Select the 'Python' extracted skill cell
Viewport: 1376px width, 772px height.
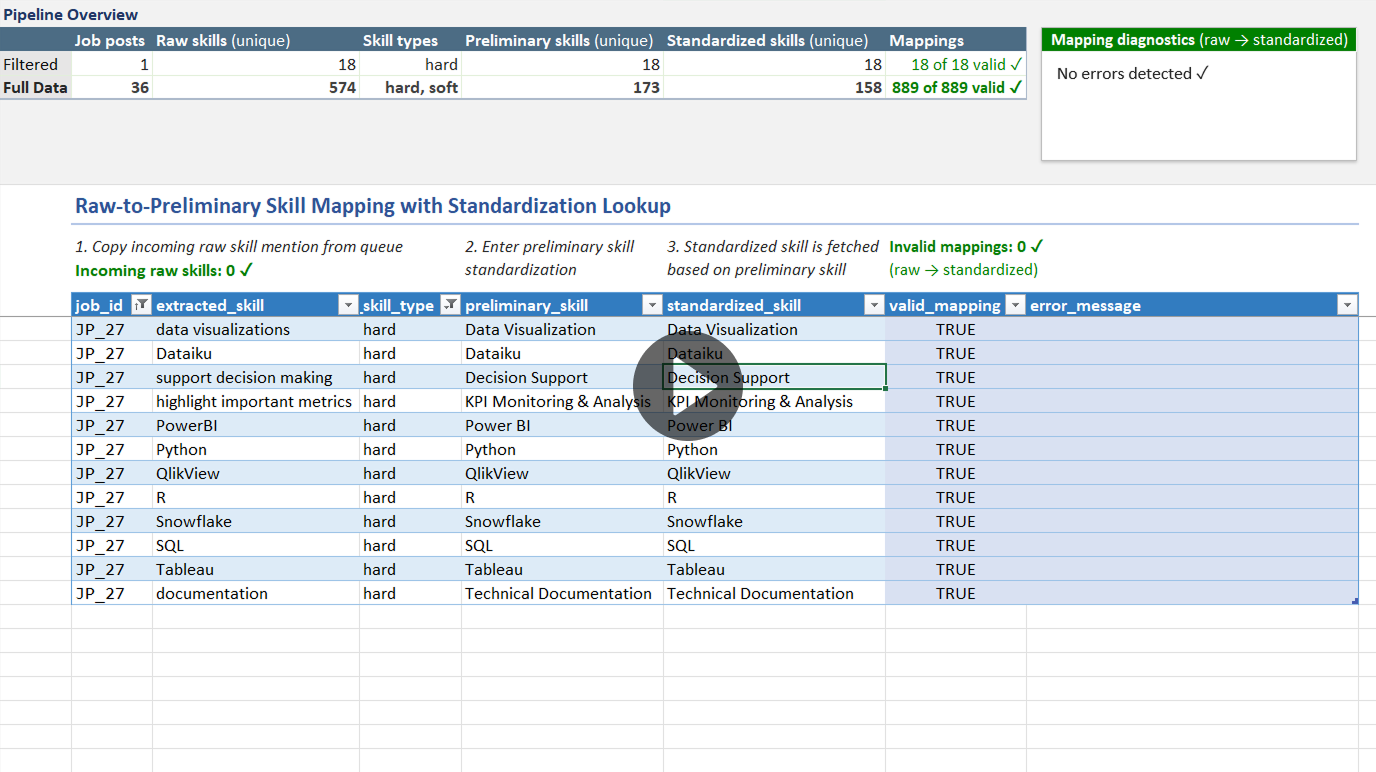(x=256, y=449)
